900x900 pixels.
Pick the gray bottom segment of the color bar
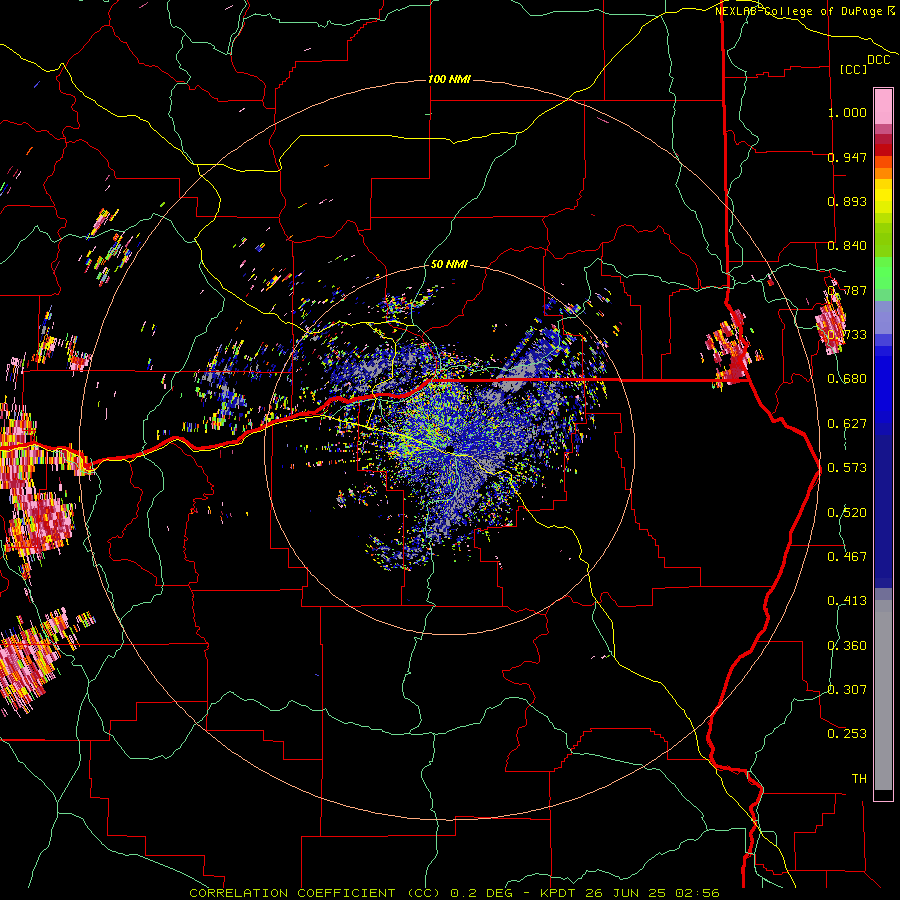tap(883, 696)
